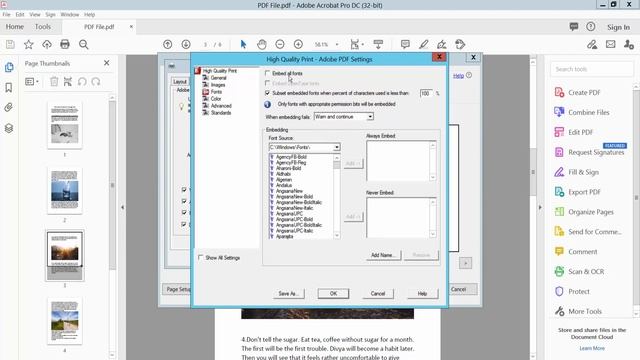Toggle Subset embedded fonts checkbox

click(268, 93)
